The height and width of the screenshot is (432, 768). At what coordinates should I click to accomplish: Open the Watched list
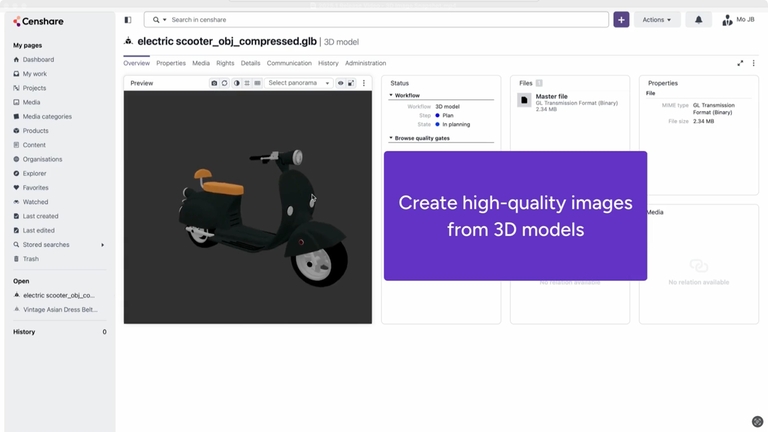[35, 201]
